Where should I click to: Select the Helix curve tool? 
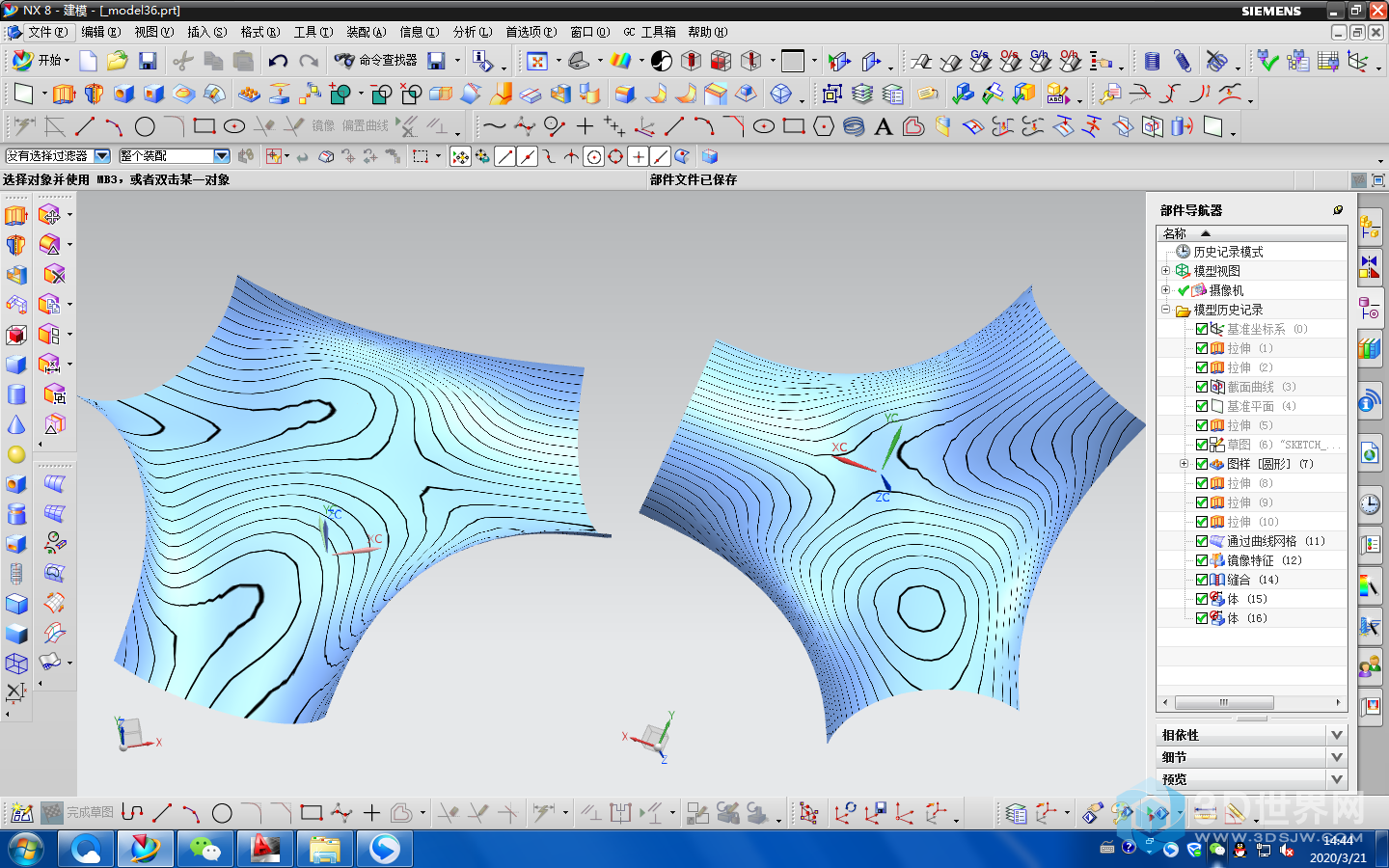coord(854,126)
